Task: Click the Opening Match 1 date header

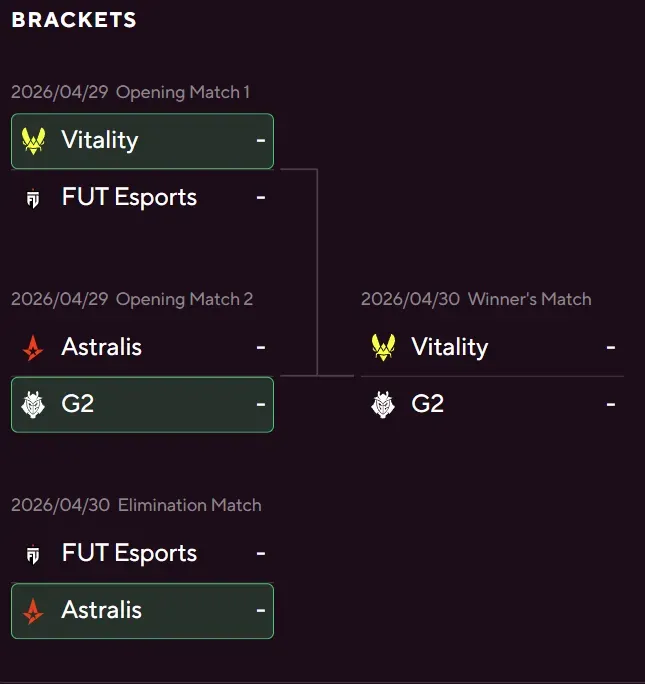Action: 130,92
